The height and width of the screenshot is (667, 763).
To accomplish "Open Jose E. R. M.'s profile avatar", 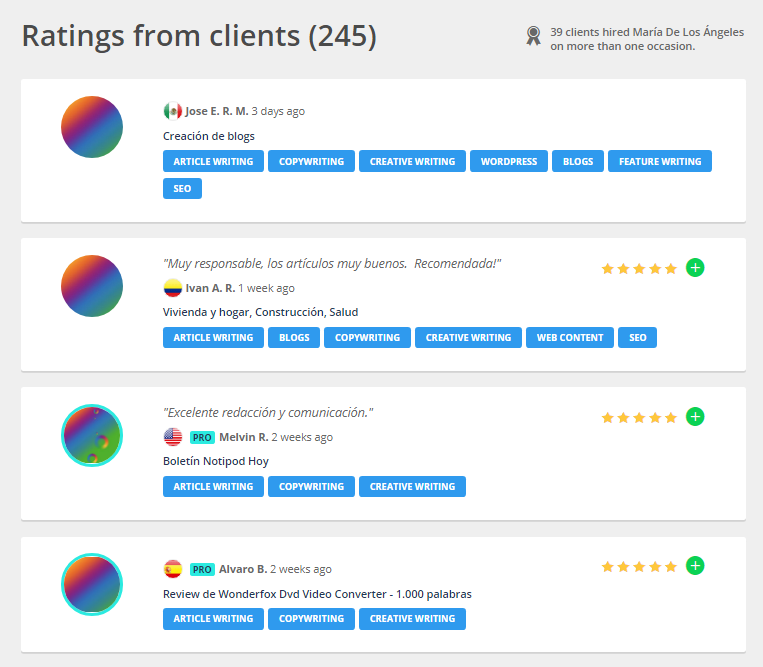I will 92,127.
